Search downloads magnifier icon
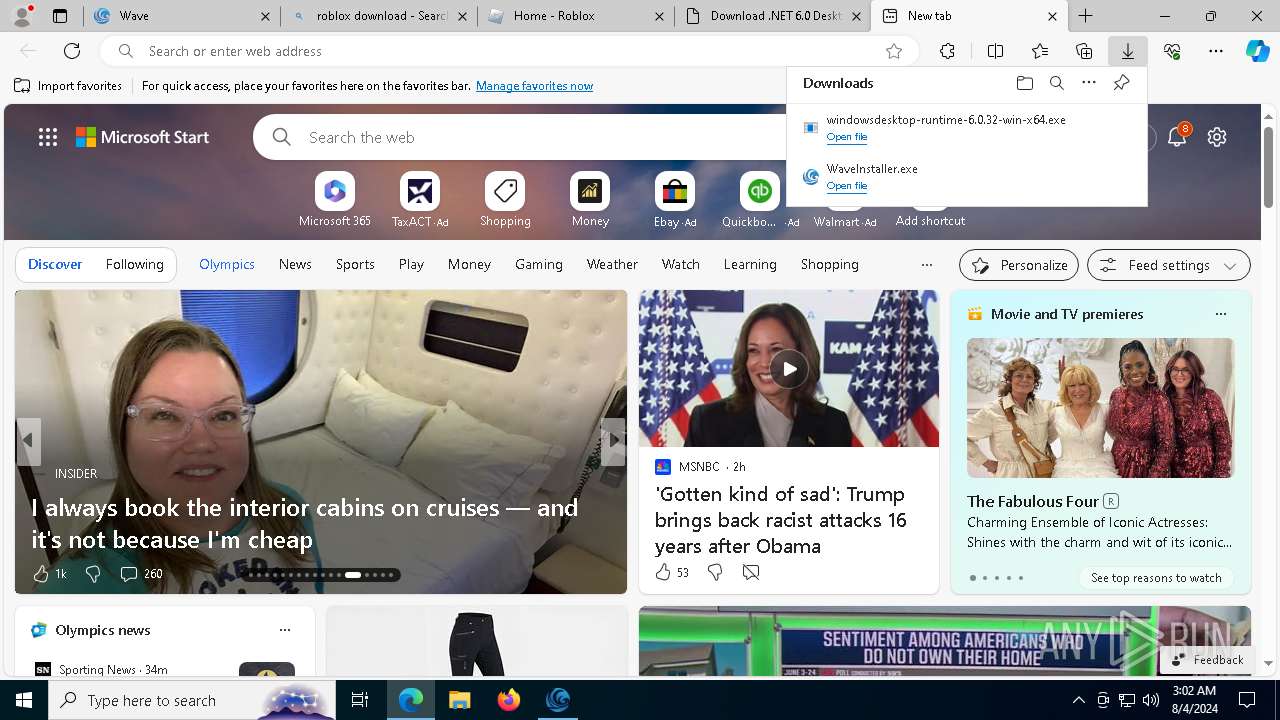Screen dimensions: 1280x720 coord(1056,83)
